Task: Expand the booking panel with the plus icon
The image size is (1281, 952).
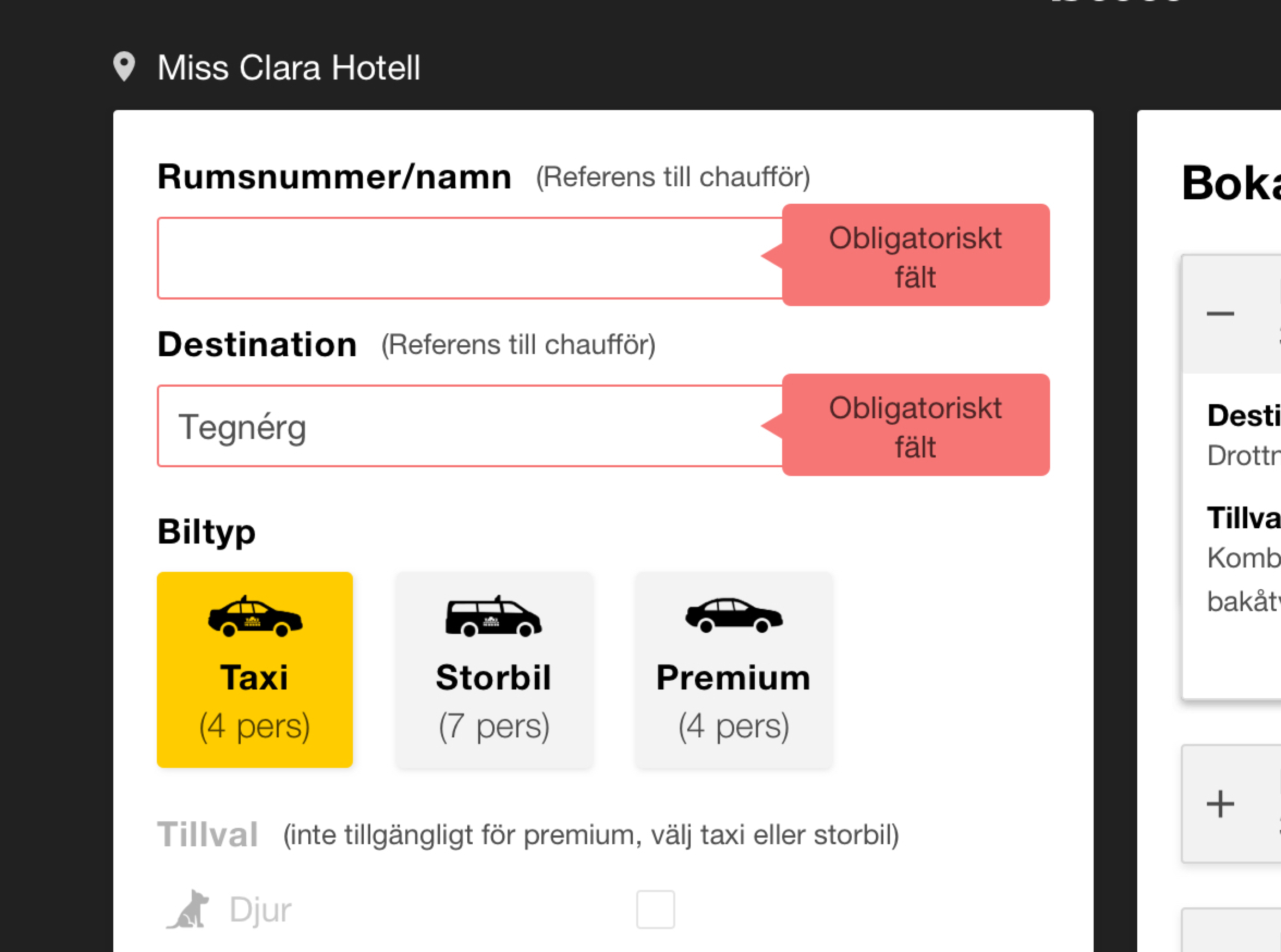Action: pos(1221,804)
